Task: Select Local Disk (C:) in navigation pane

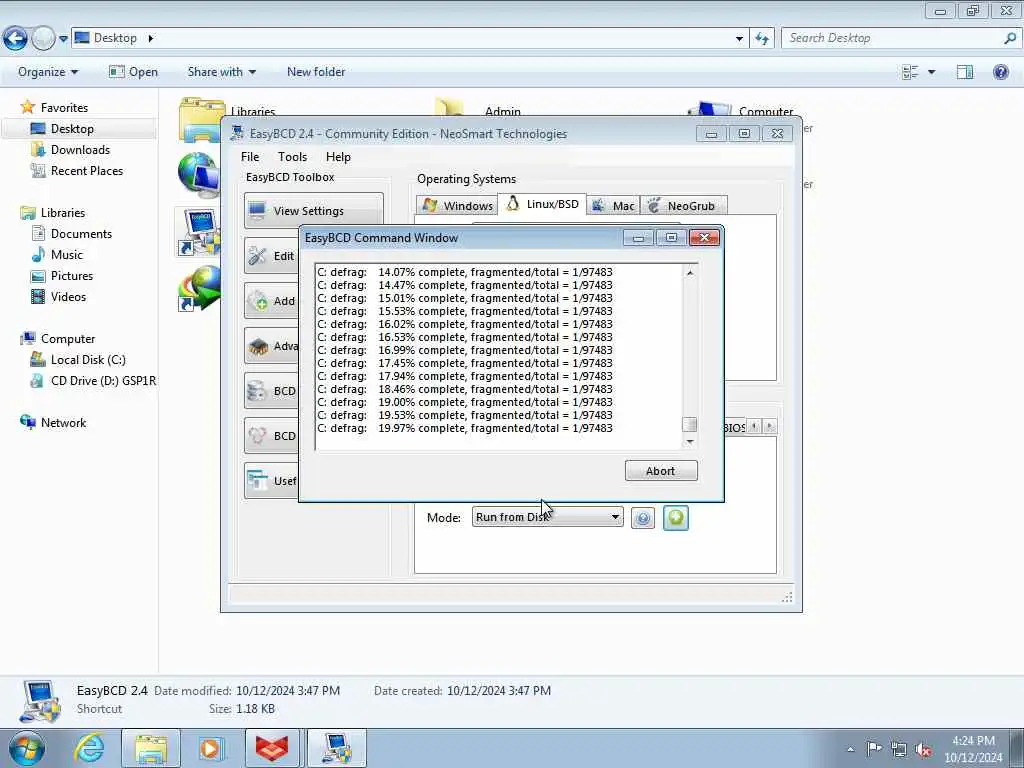Action: tap(88, 360)
